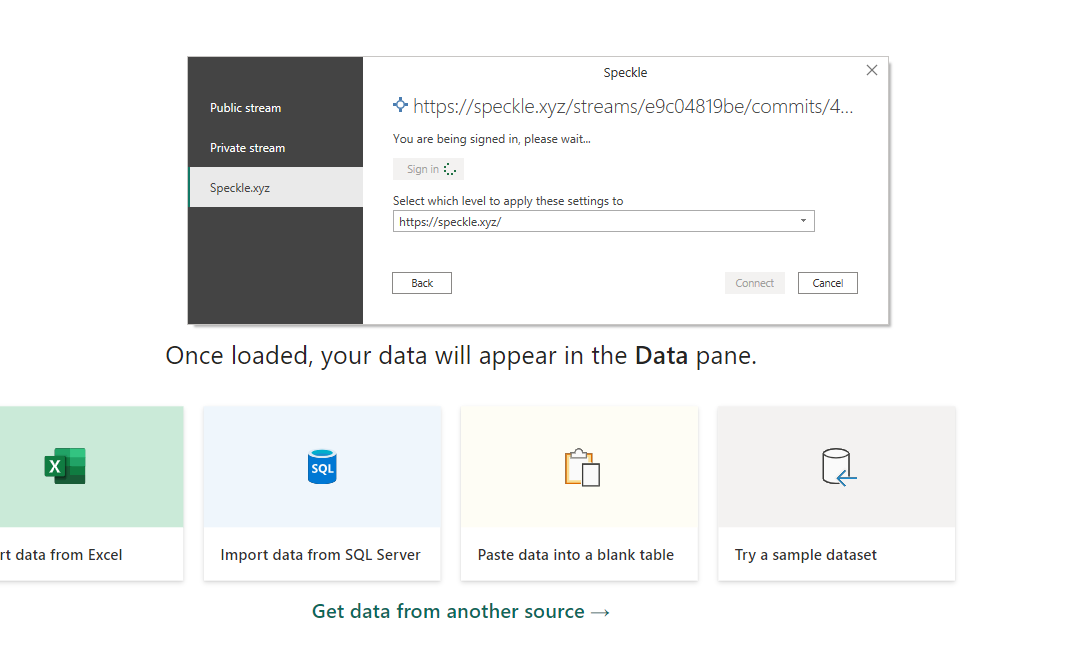Click the data from Excel card label
This screenshot has height=663, width=1083.
coord(61,555)
